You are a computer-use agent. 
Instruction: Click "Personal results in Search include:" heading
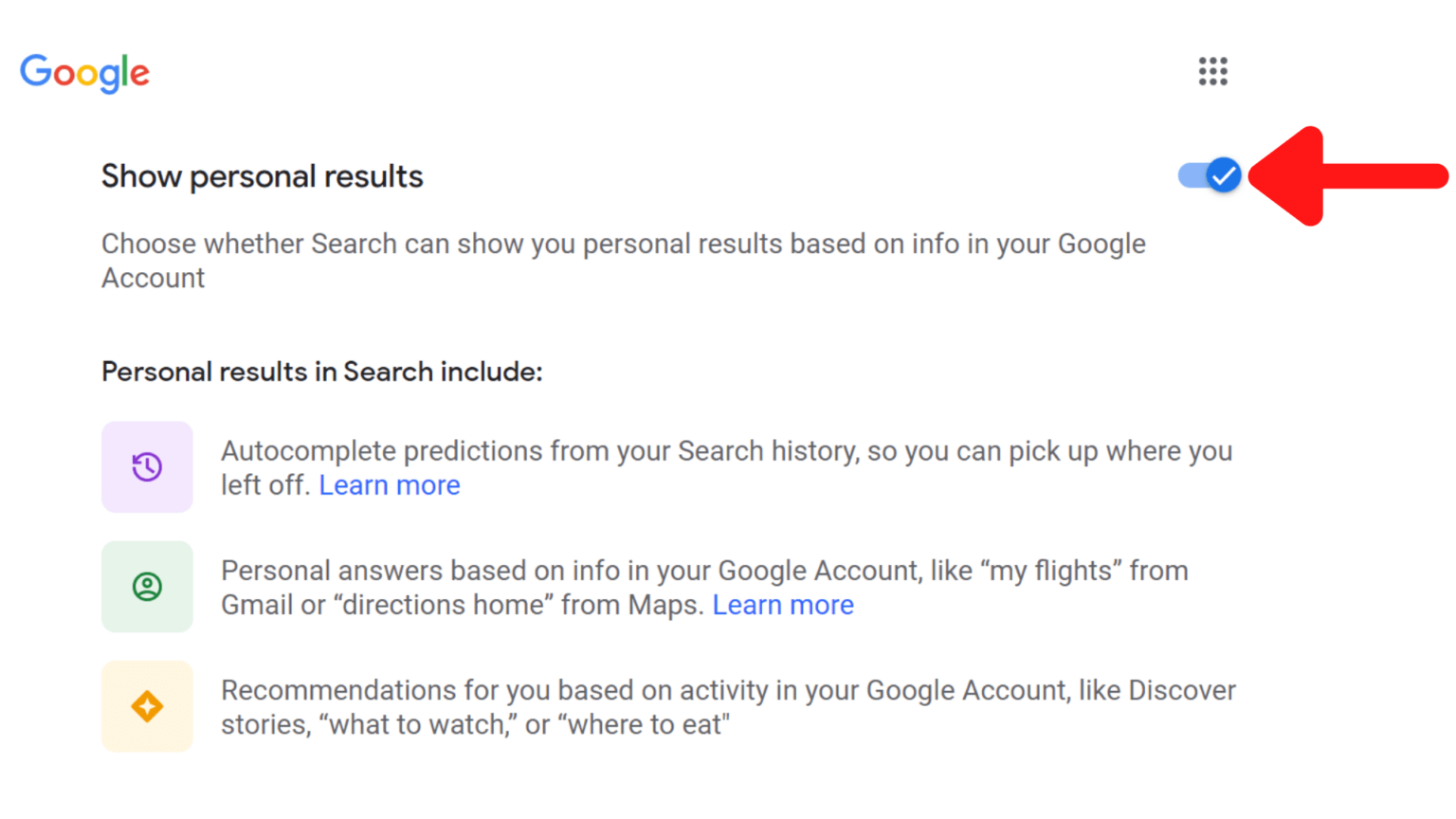(321, 372)
